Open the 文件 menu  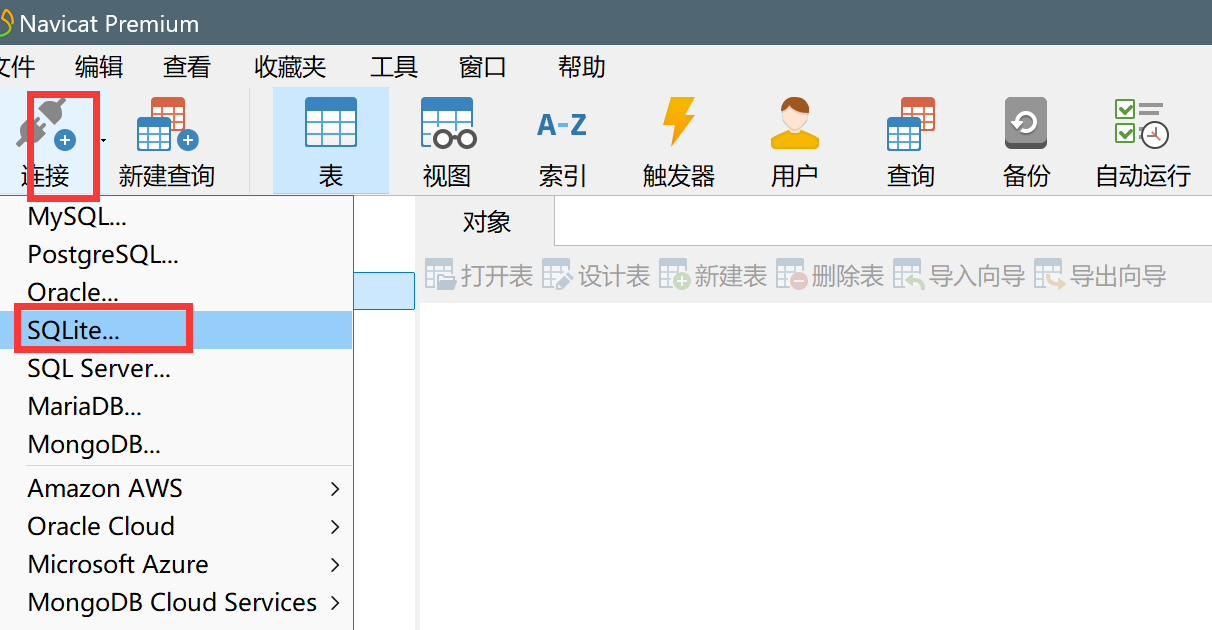coord(16,67)
